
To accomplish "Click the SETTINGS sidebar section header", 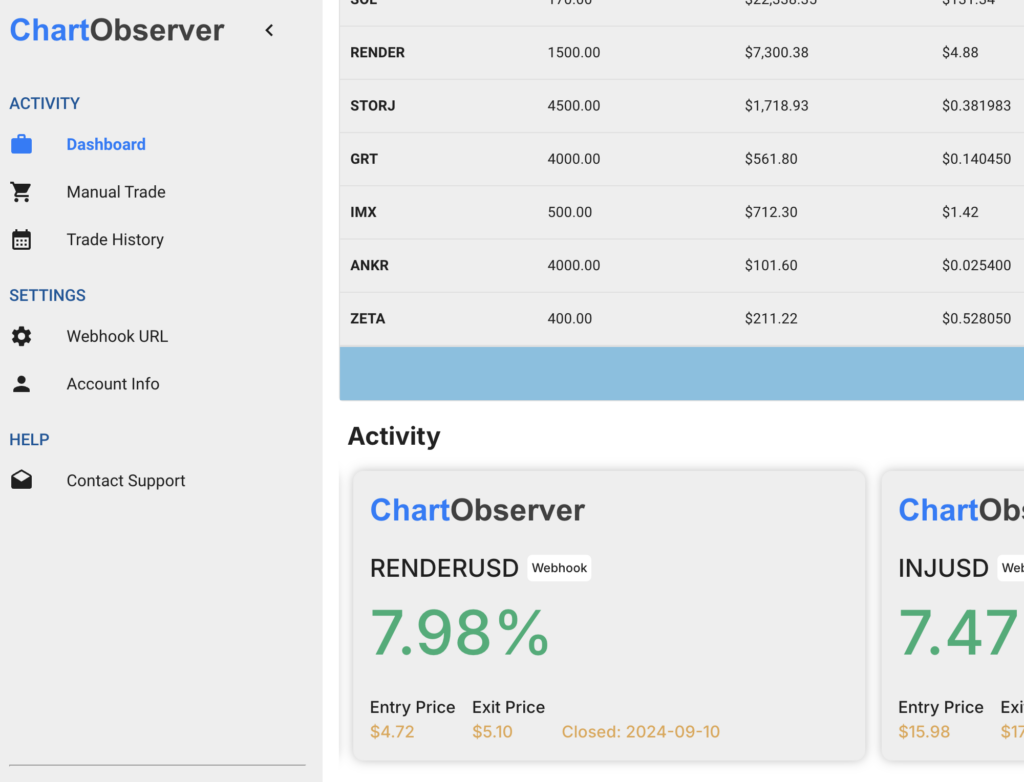I will pos(47,295).
